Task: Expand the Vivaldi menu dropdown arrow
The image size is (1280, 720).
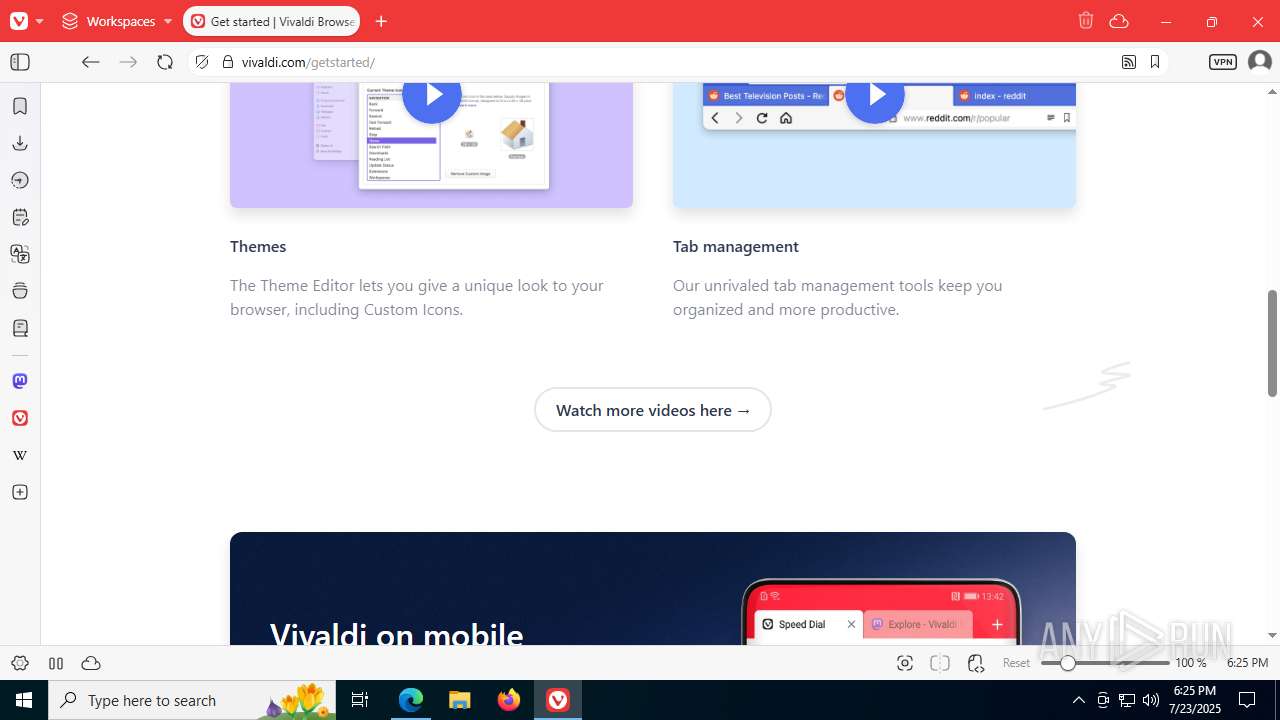Action: [x=40, y=21]
